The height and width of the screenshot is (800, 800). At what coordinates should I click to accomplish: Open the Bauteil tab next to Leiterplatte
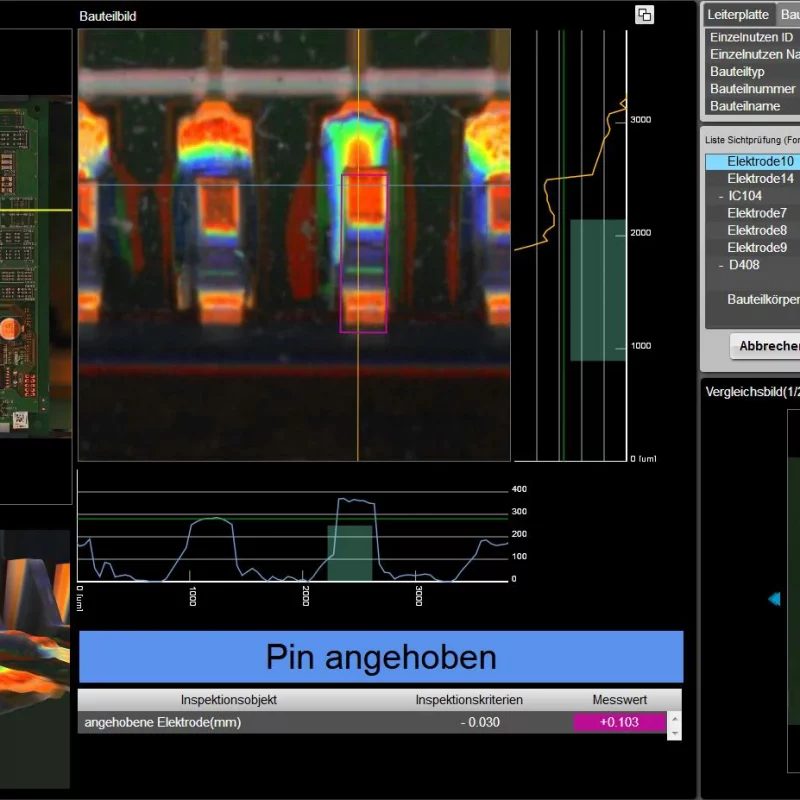[789, 15]
